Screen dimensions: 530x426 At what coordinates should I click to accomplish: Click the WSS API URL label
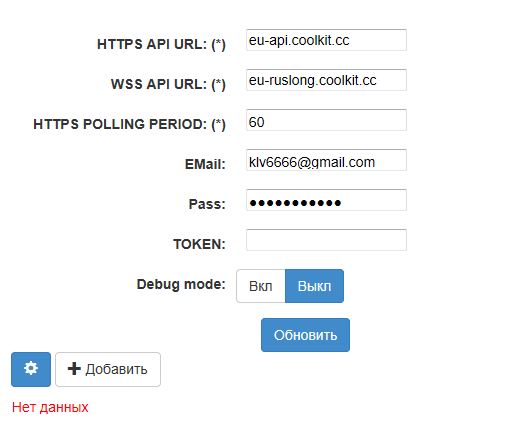(x=168, y=84)
